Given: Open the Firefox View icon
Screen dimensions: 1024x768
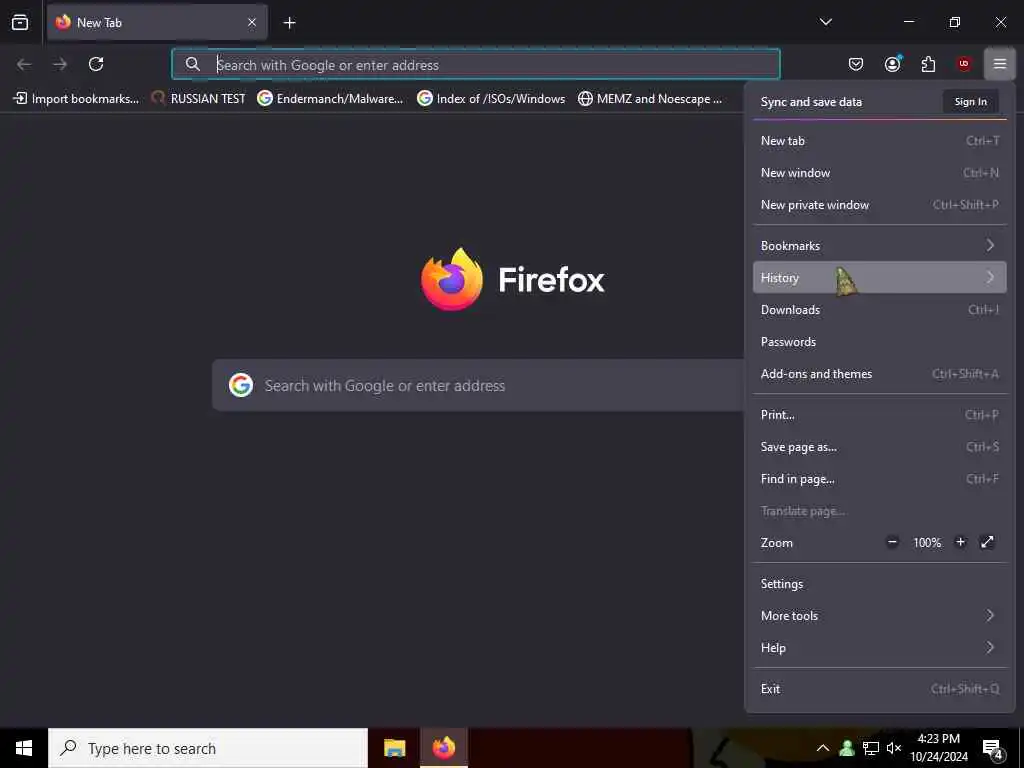Looking at the screenshot, I should 20,22.
